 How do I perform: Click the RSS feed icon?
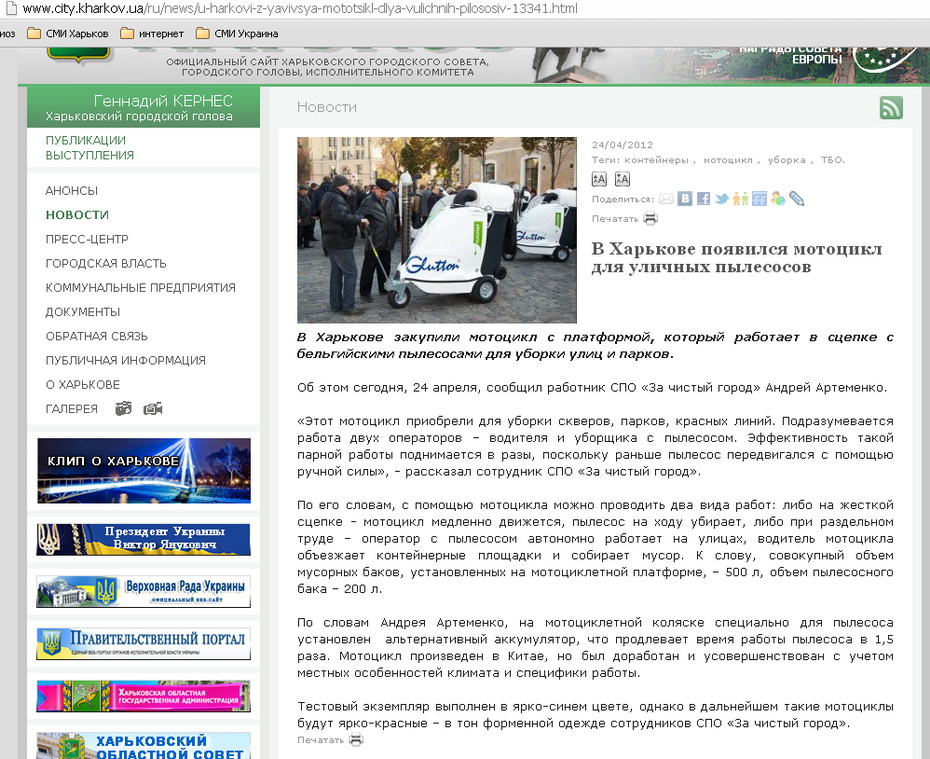pyautogui.click(x=891, y=108)
